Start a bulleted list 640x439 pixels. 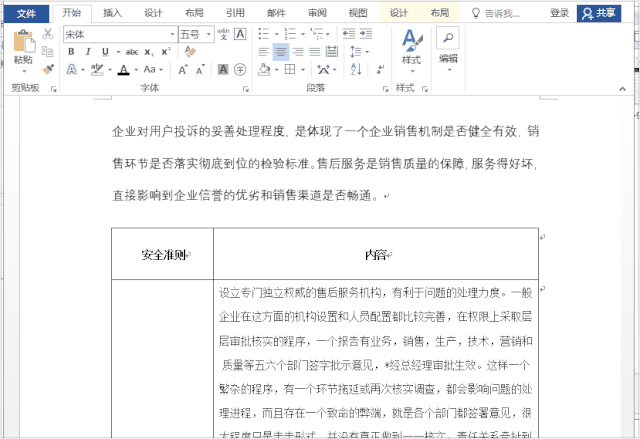coord(264,34)
